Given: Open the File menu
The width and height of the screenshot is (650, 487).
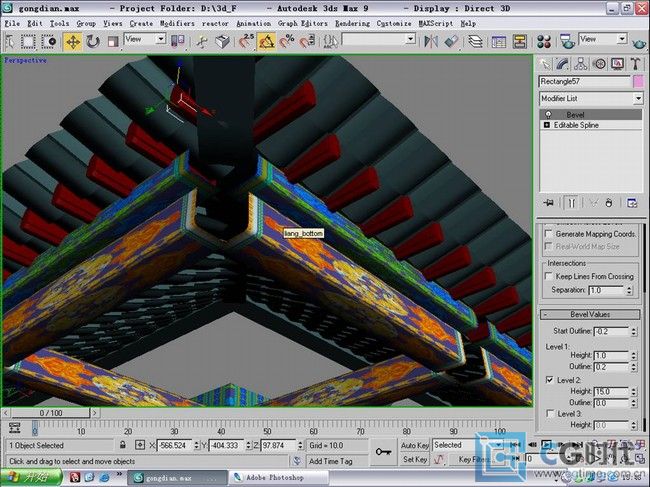Looking at the screenshot, I should [x=12, y=24].
